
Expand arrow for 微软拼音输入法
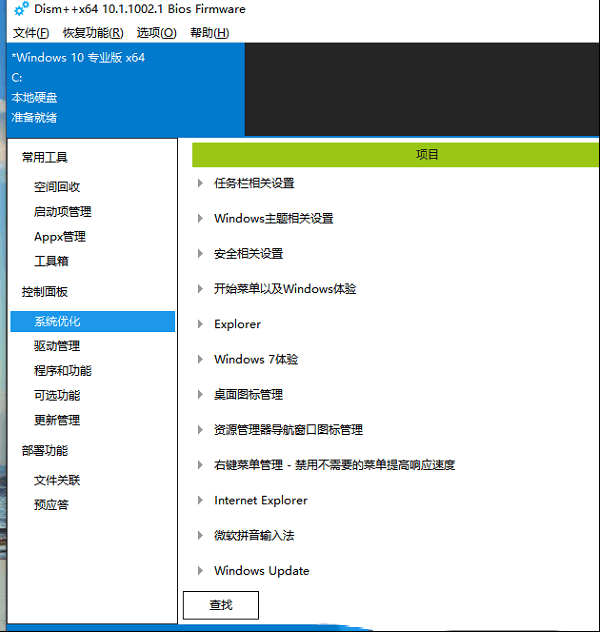point(200,536)
